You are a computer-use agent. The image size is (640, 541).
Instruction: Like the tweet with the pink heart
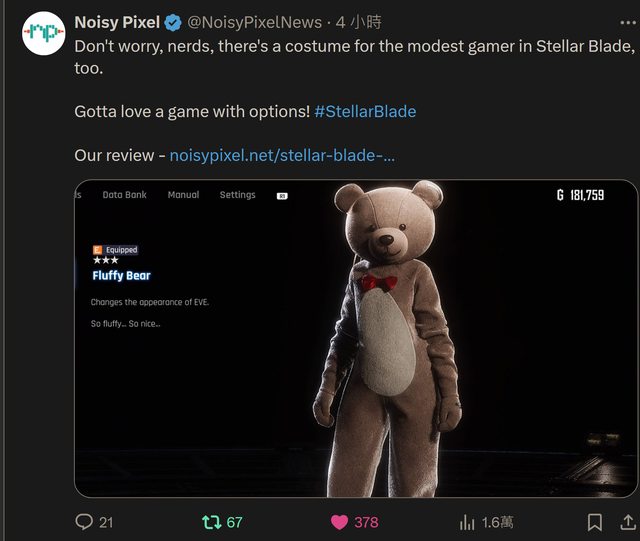339,521
